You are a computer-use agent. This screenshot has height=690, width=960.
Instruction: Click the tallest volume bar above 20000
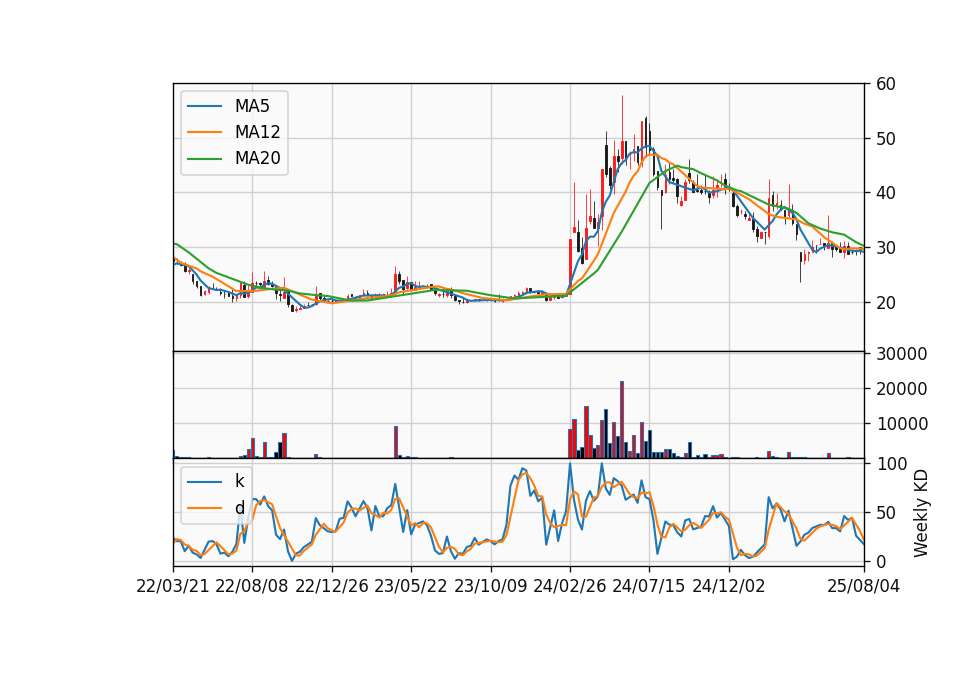coord(622,420)
